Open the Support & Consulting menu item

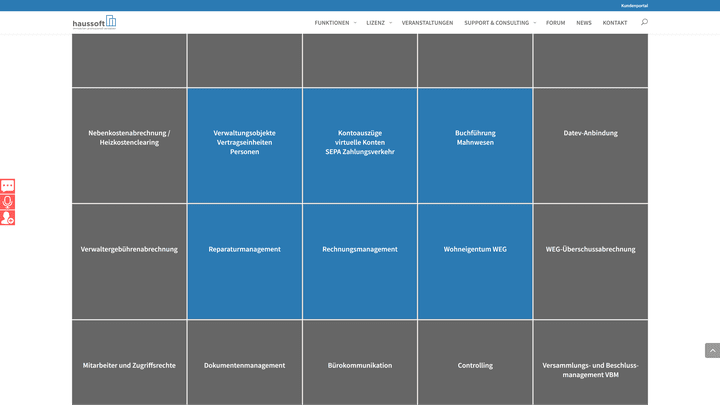496,22
